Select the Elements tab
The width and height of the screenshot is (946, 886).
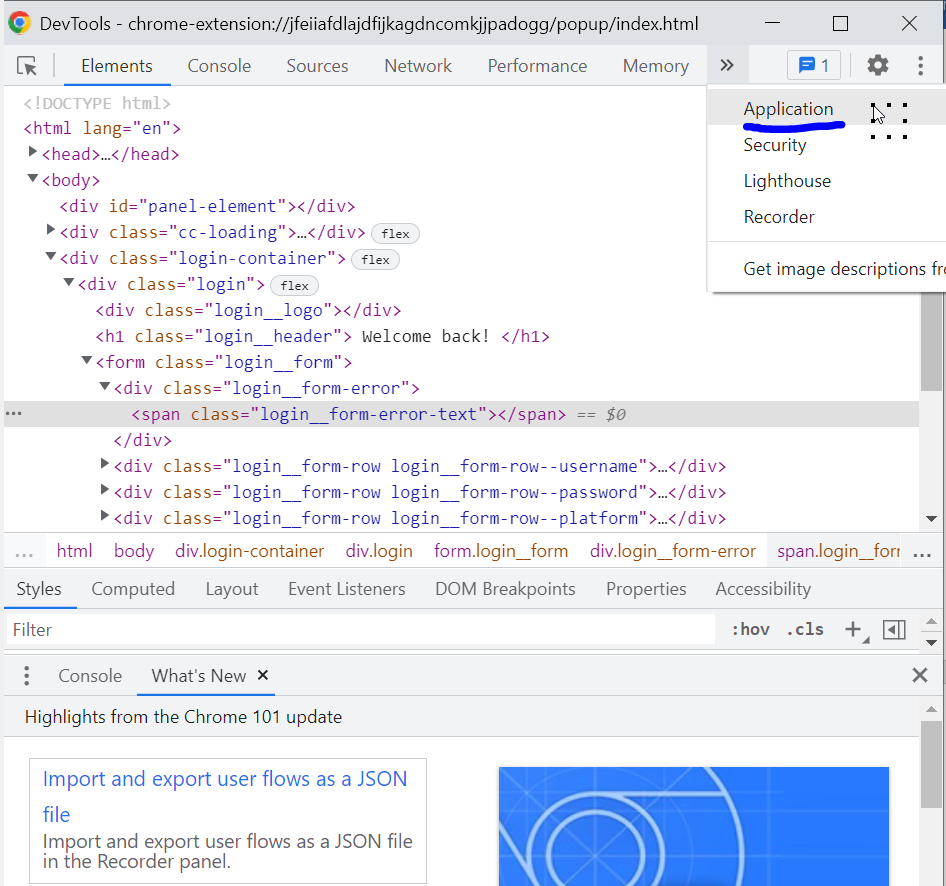click(117, 66)
